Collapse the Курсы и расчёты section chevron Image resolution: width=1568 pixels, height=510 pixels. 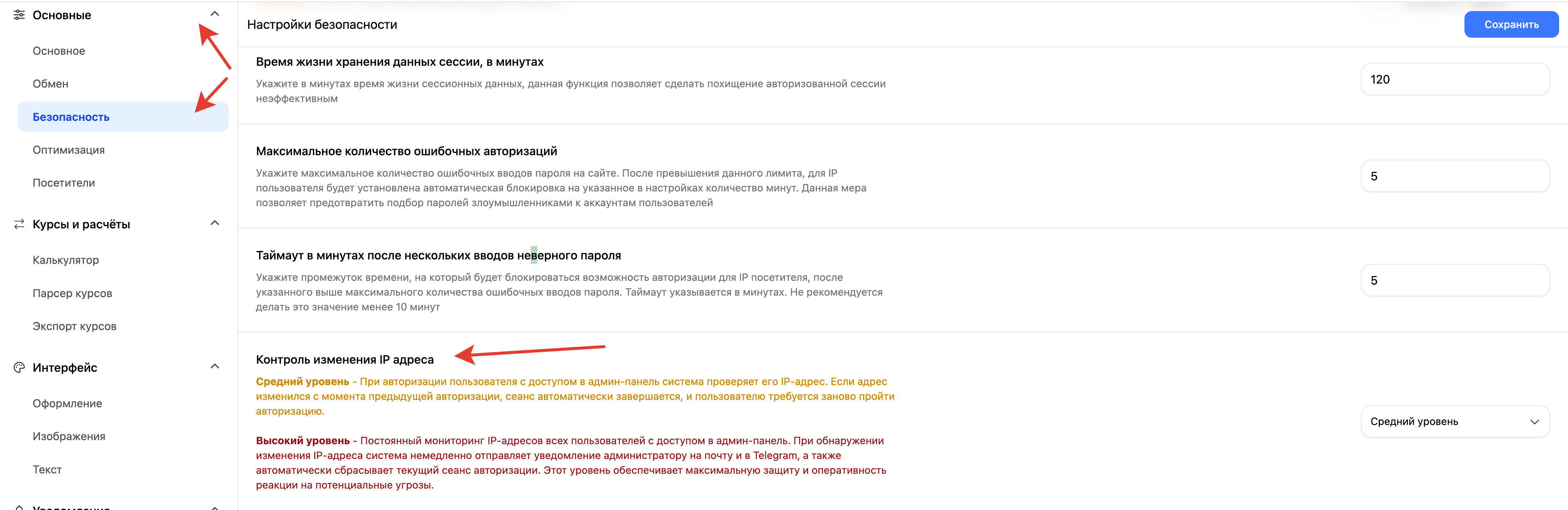(x=214, y=223)
